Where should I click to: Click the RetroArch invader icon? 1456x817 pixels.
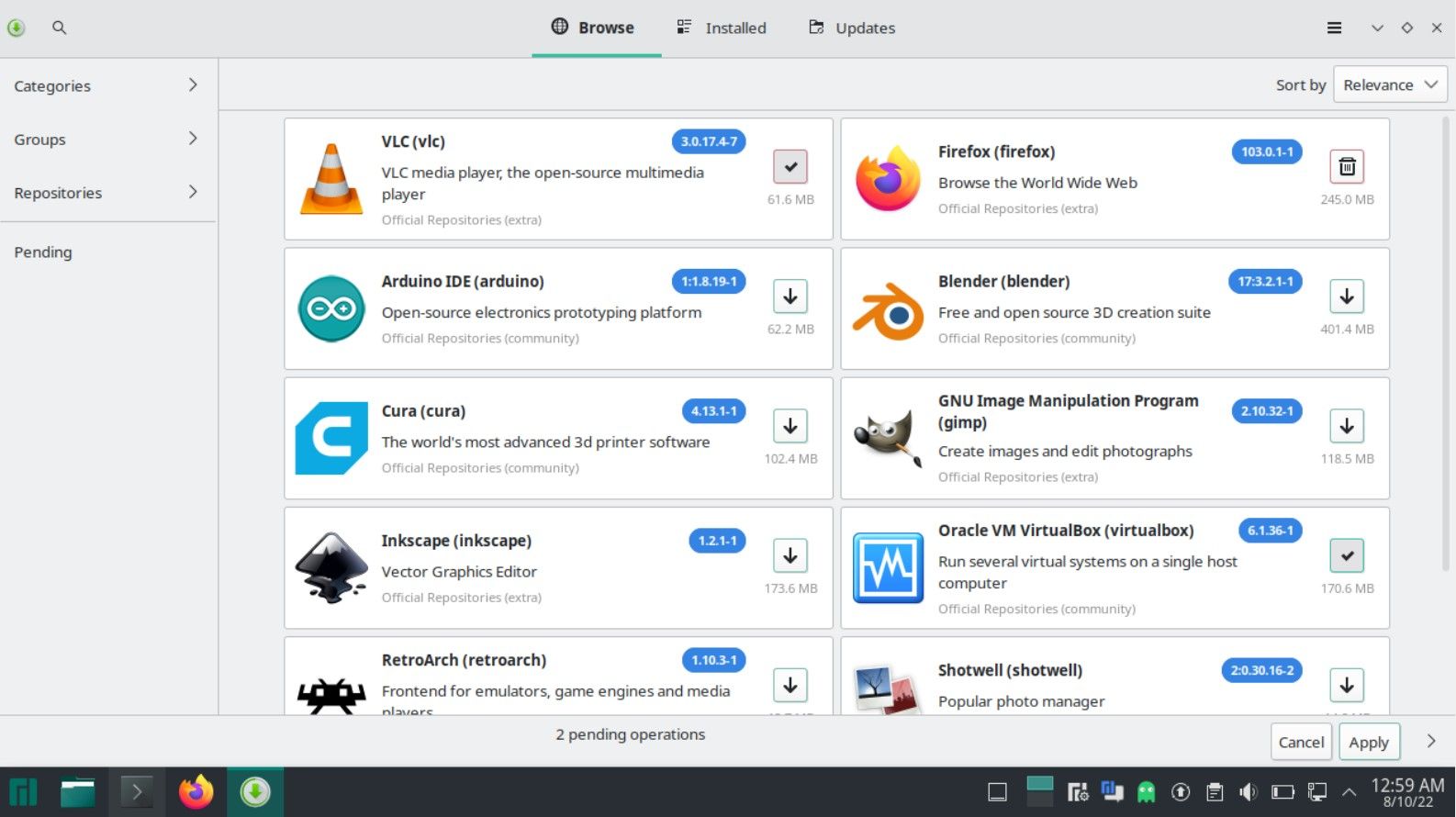click(x=331, y=695)
